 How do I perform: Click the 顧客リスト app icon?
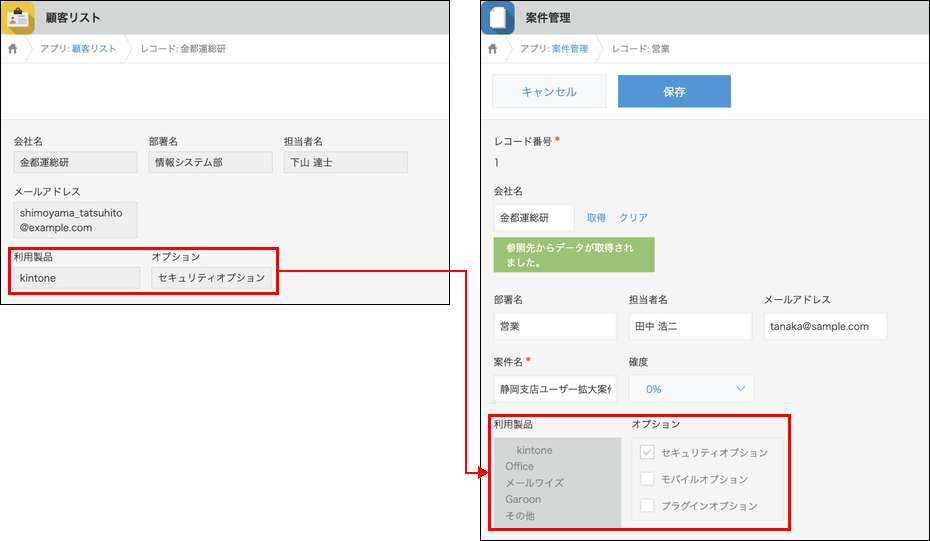18,17
